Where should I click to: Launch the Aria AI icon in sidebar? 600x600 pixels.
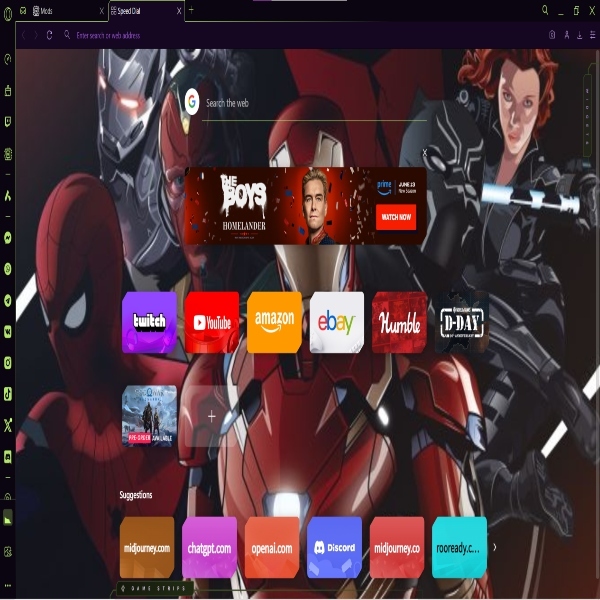(8, 196)
